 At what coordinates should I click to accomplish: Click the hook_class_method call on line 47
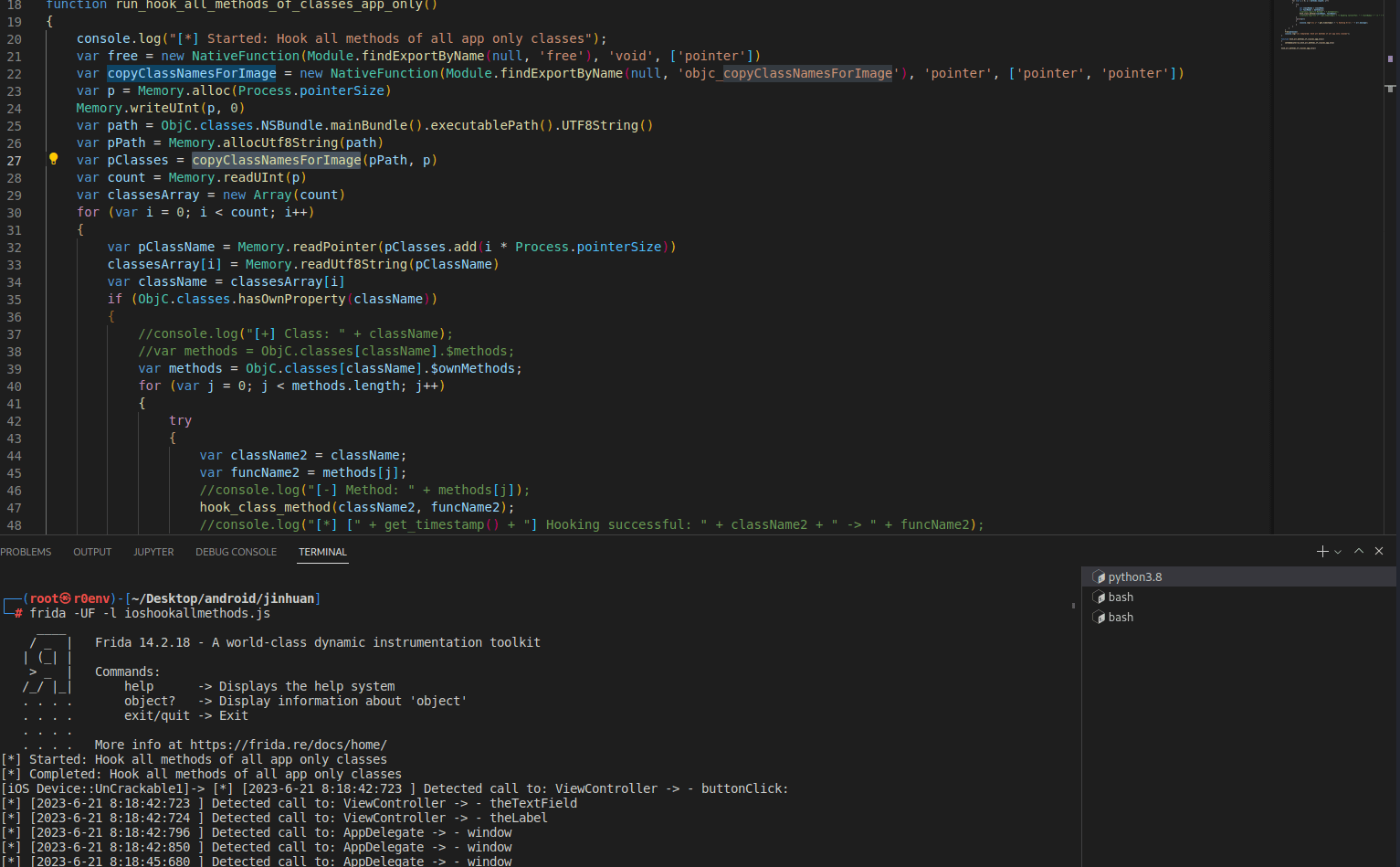(x=265, y=507)
